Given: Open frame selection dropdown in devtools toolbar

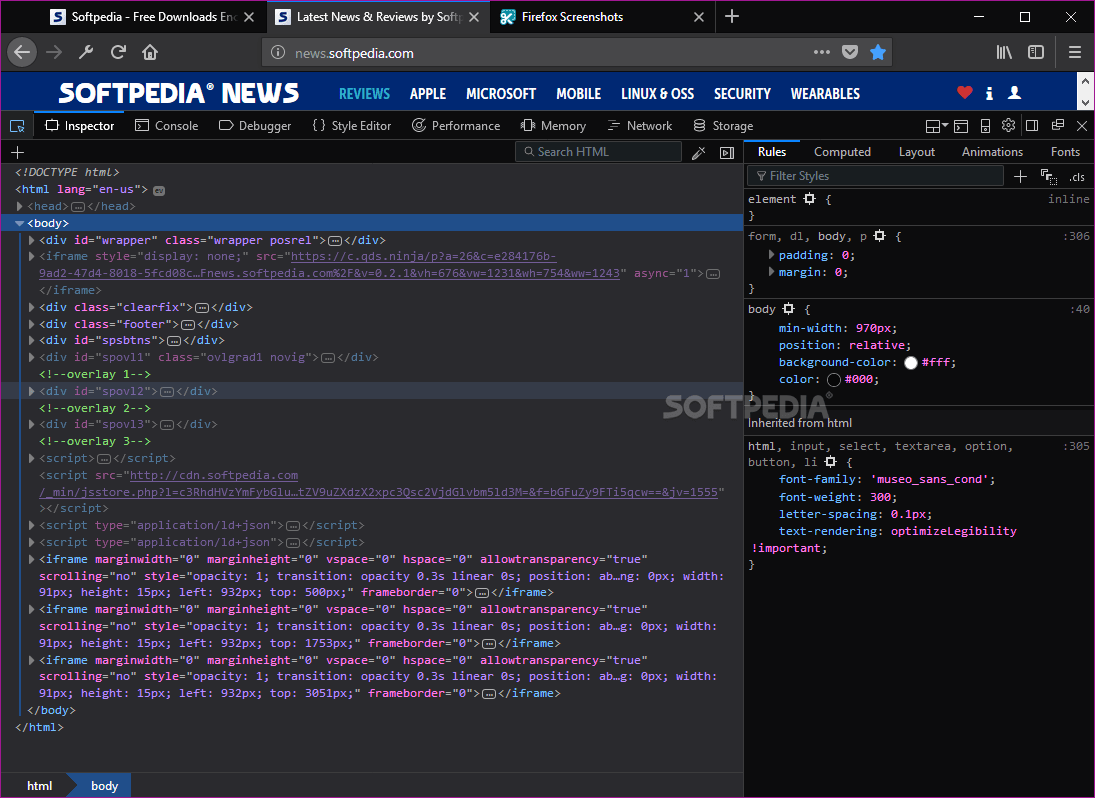Looking at the screenshot, I should pos(936,126).
